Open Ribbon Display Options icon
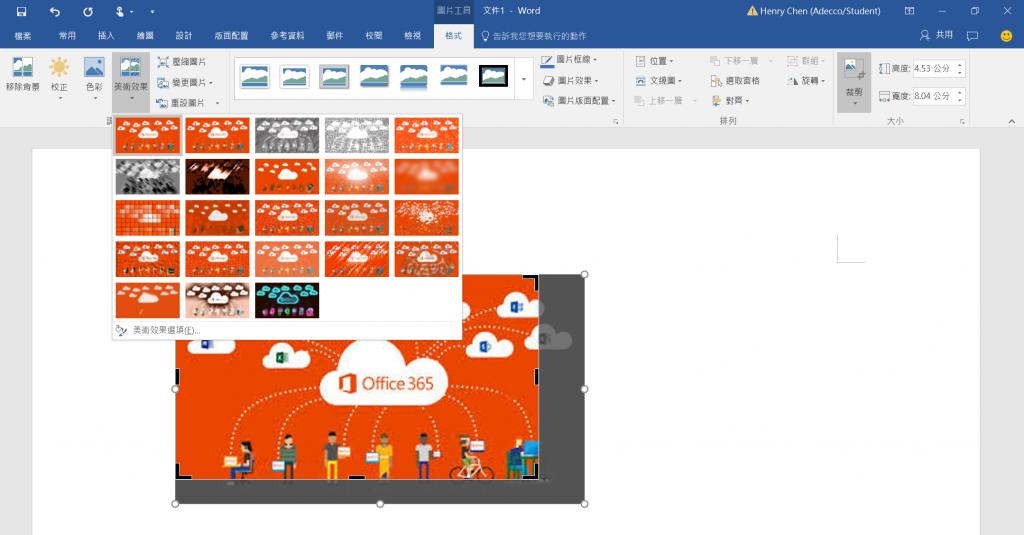Viewport: 1024px width, 535px height. pyautogui.click(x=910, y=11)
